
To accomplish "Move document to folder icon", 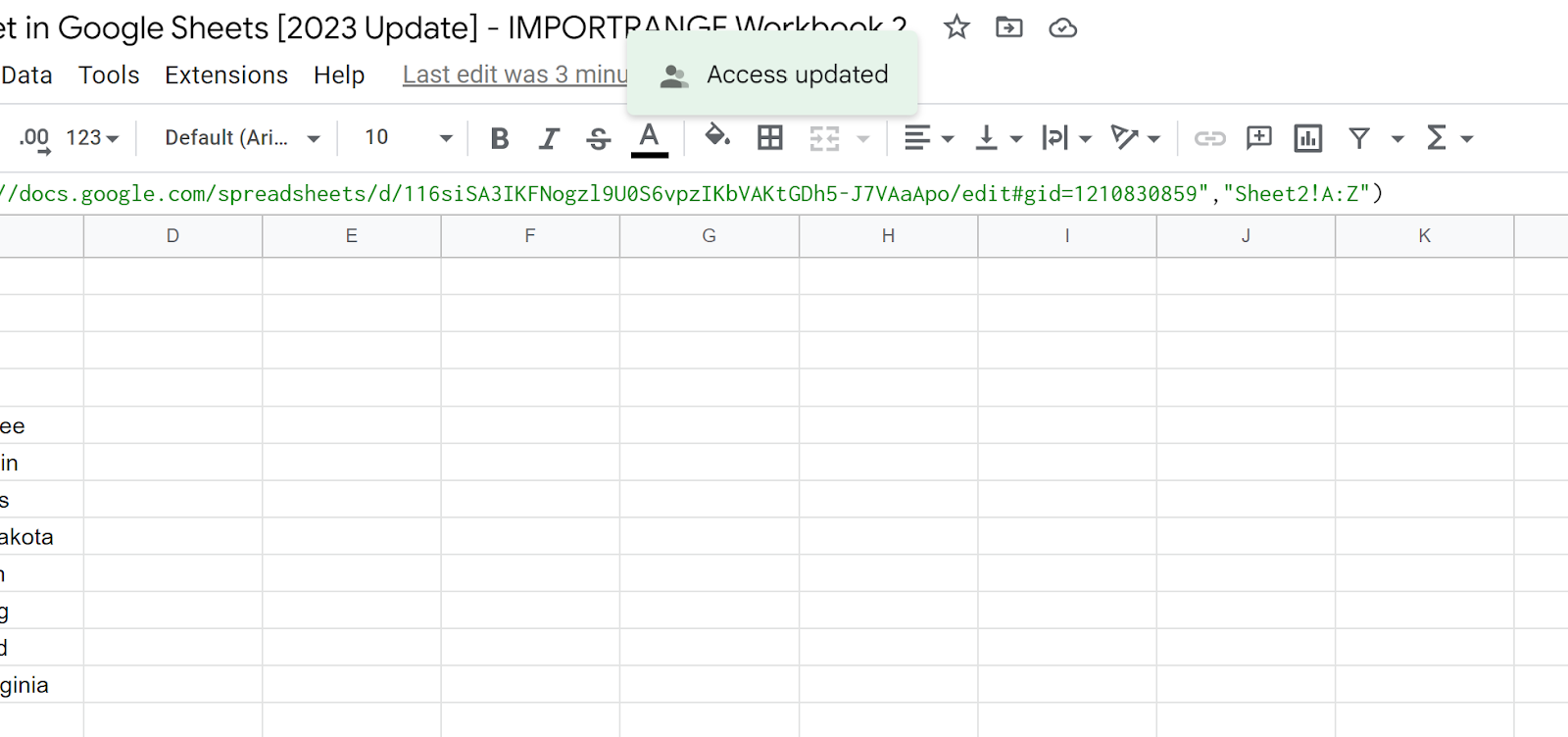I will coord(1008,27).
